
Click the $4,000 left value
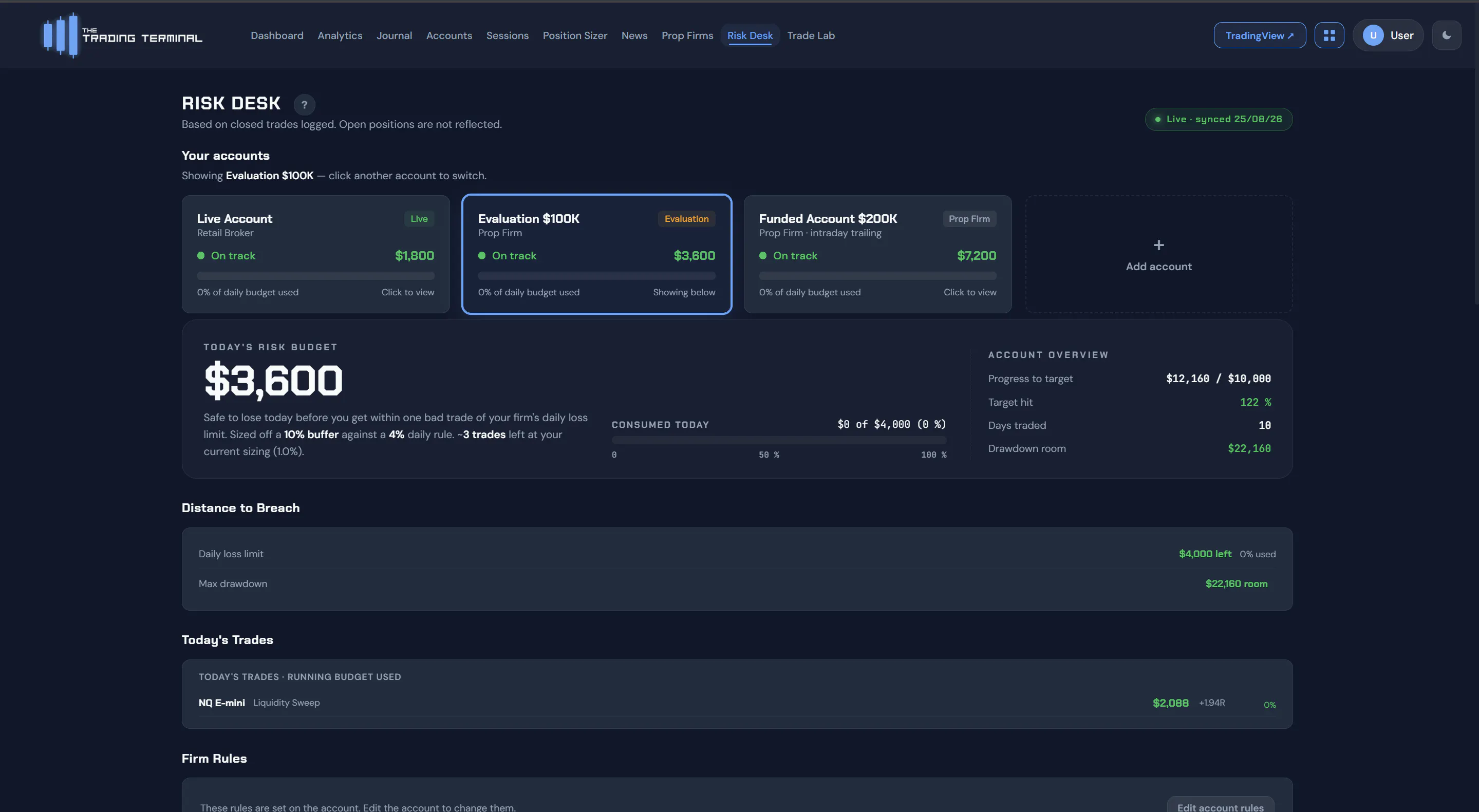[x=1205, y=554]
